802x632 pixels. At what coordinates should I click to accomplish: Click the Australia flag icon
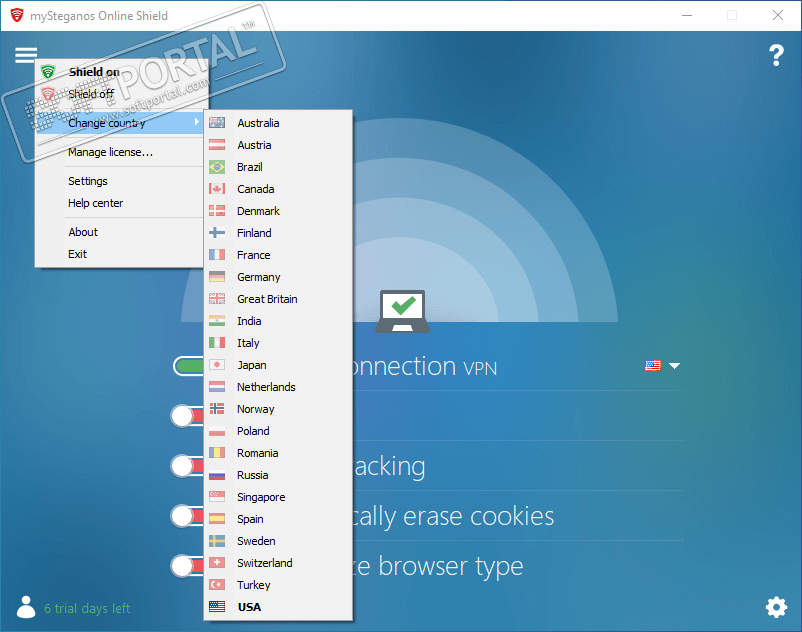click(217, 123)
